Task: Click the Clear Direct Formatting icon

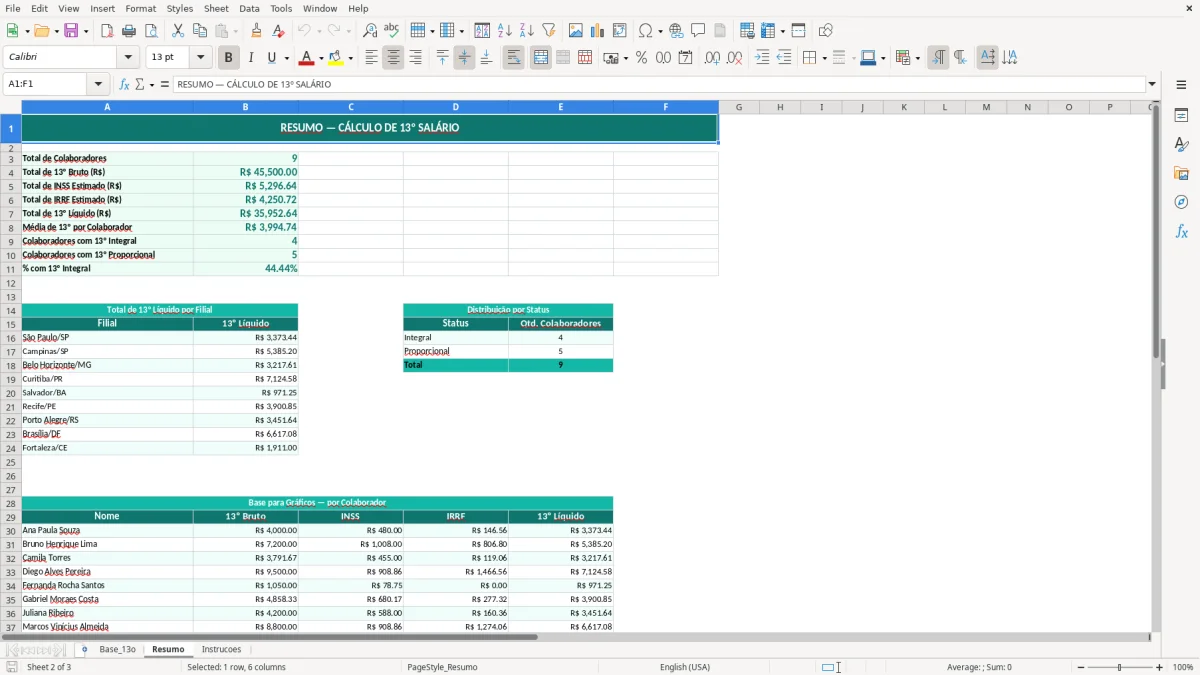Action: coord(278,31)
